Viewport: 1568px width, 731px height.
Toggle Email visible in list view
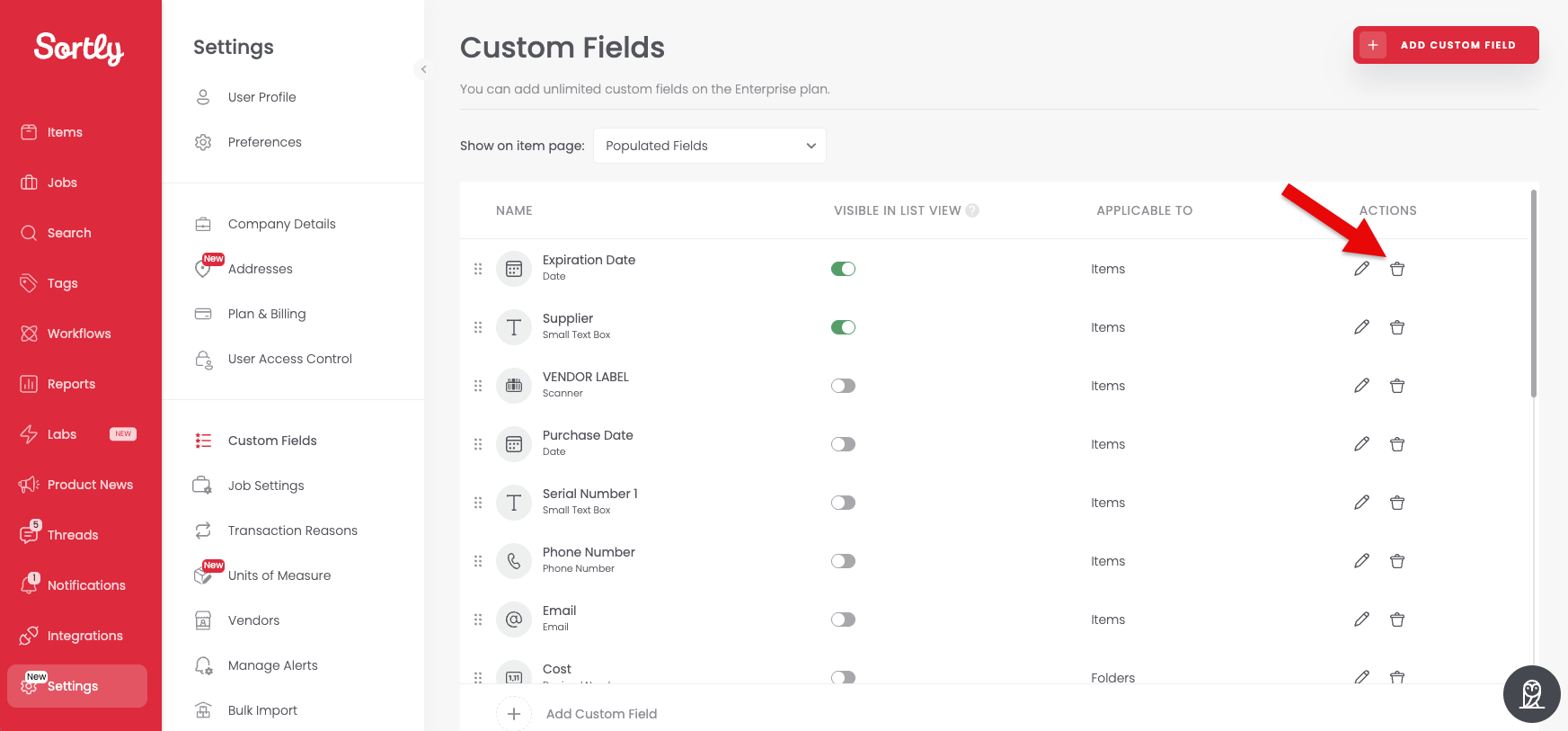click(x=843, y=620)
